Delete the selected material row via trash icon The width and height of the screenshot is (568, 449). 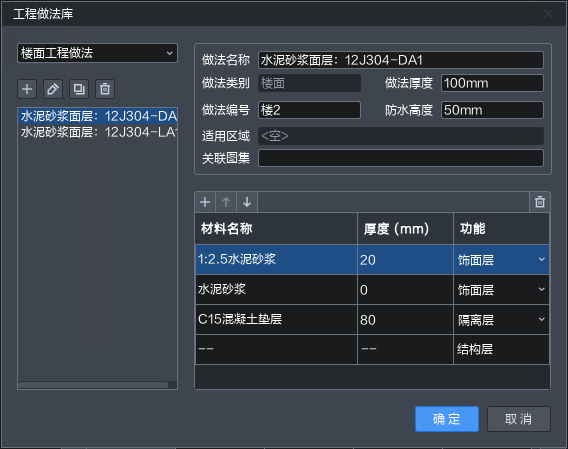click(x=540, y=202)
